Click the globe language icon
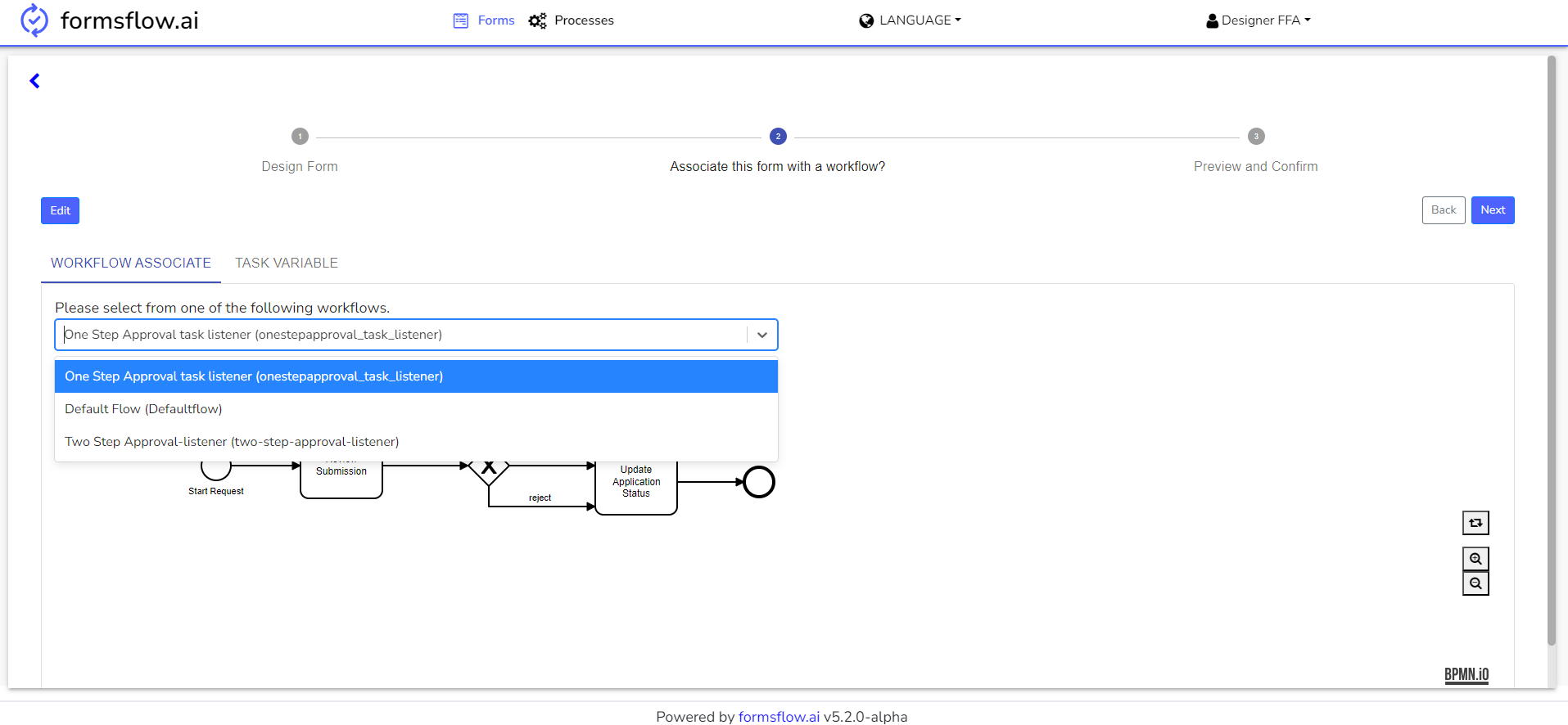Screen dimensions: 1568x725 click(x=866, y=20)
